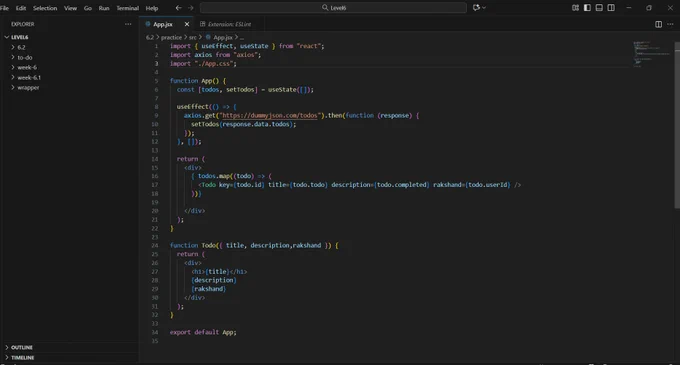Click the {rakshand} expression on line 29
Viewport: 680px width, 365px height.
point(209,289)
